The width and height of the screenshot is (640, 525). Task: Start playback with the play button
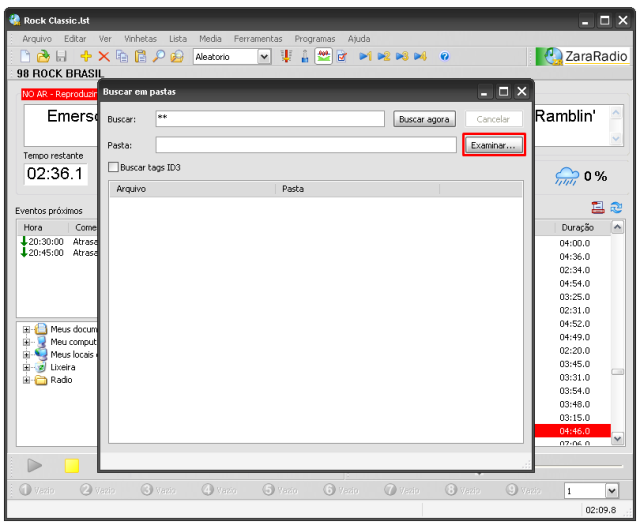[x=34, y=465]
